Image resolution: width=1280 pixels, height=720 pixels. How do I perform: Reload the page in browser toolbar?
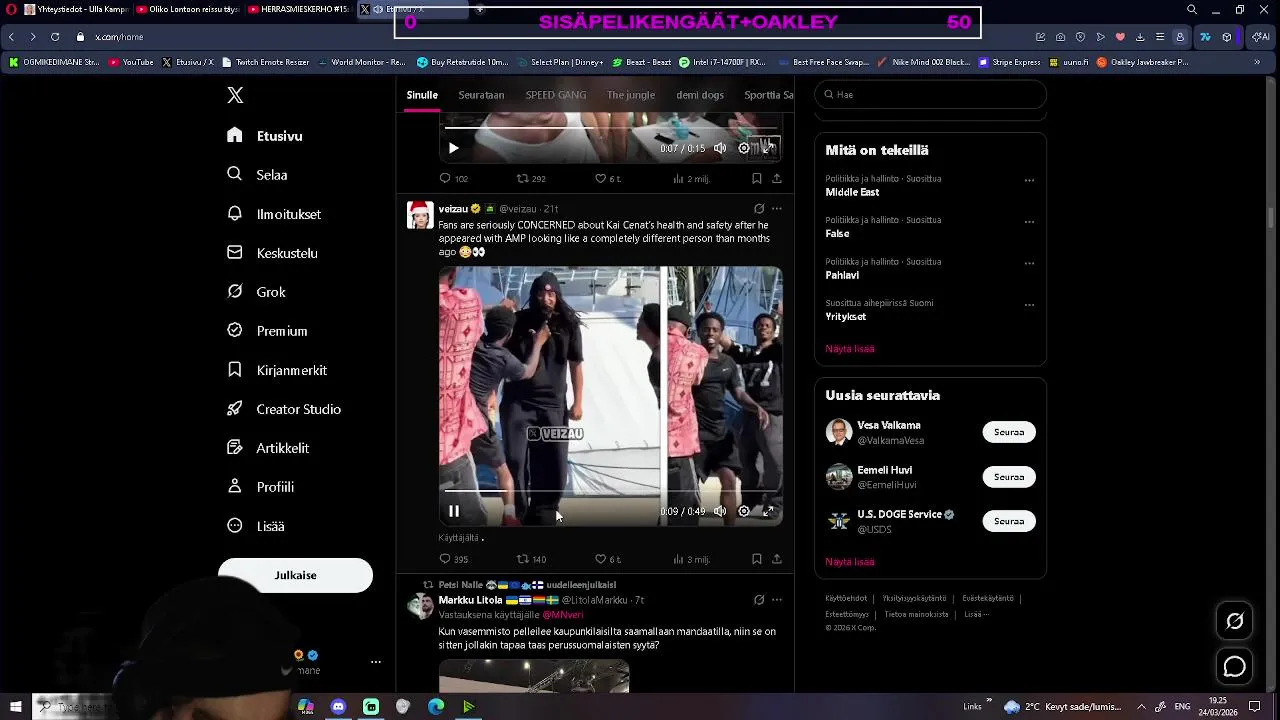click(x=55, y=37)
